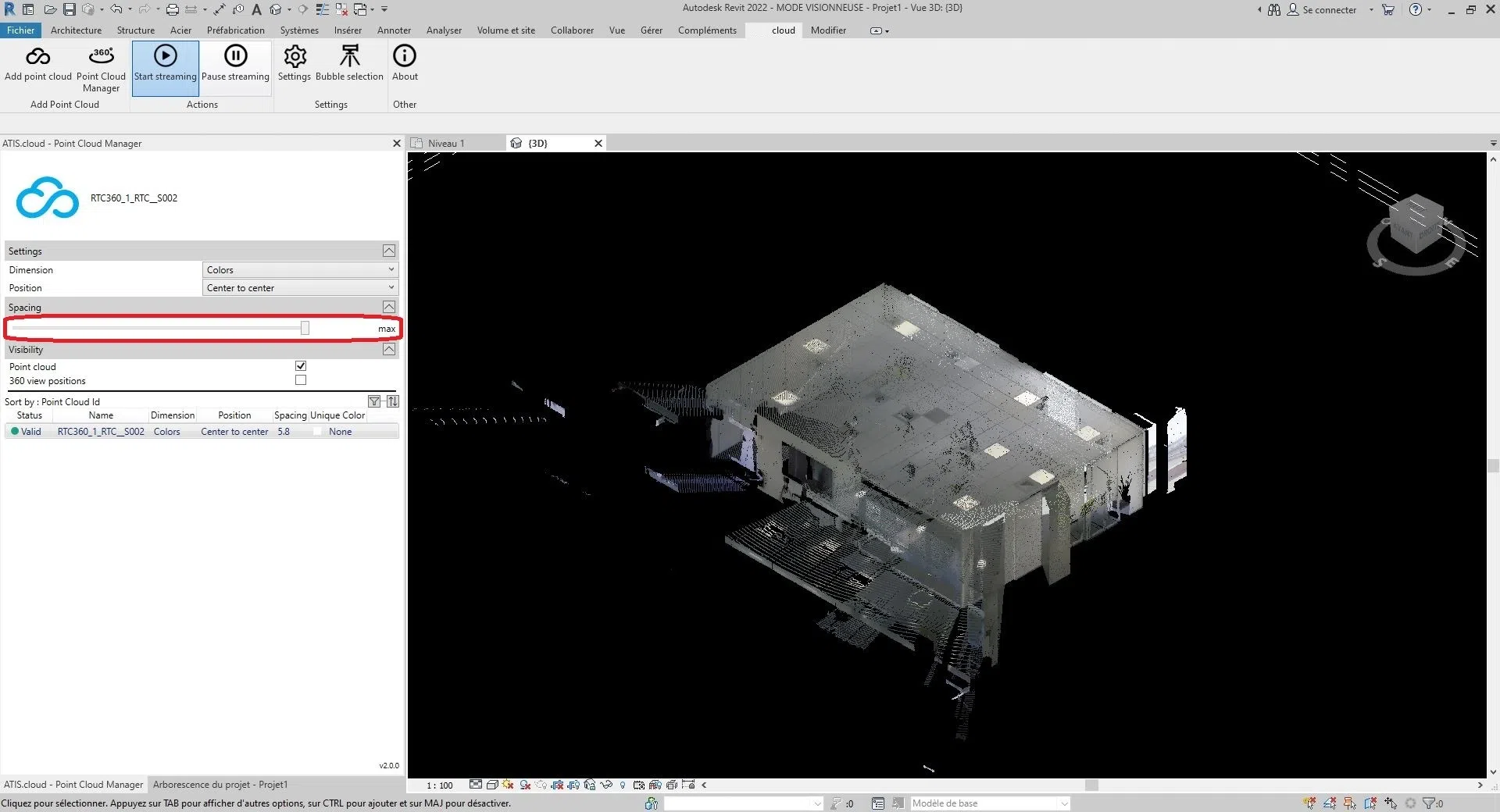1500x812 pixels.
Task: Collapse the Settings section
Action: [x=389, y=251]
